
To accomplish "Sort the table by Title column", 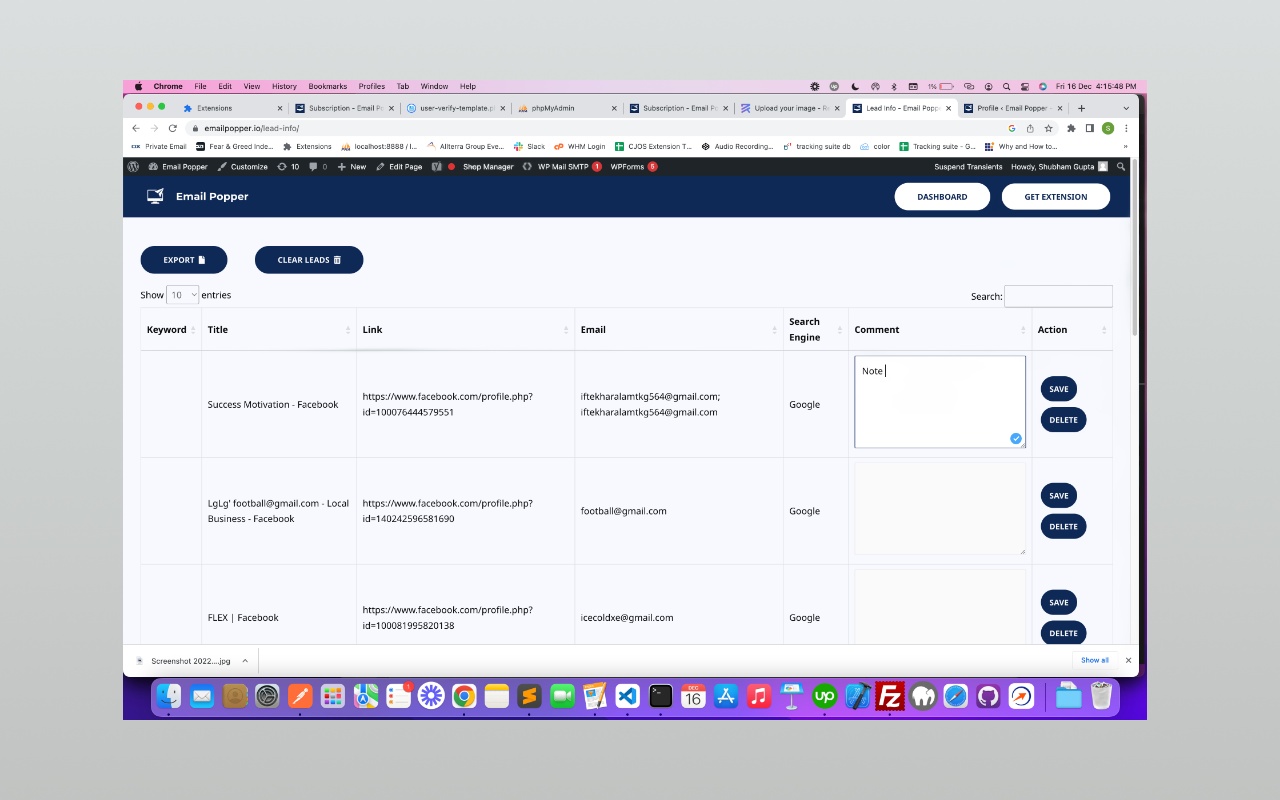I will (x=279, y=330).
